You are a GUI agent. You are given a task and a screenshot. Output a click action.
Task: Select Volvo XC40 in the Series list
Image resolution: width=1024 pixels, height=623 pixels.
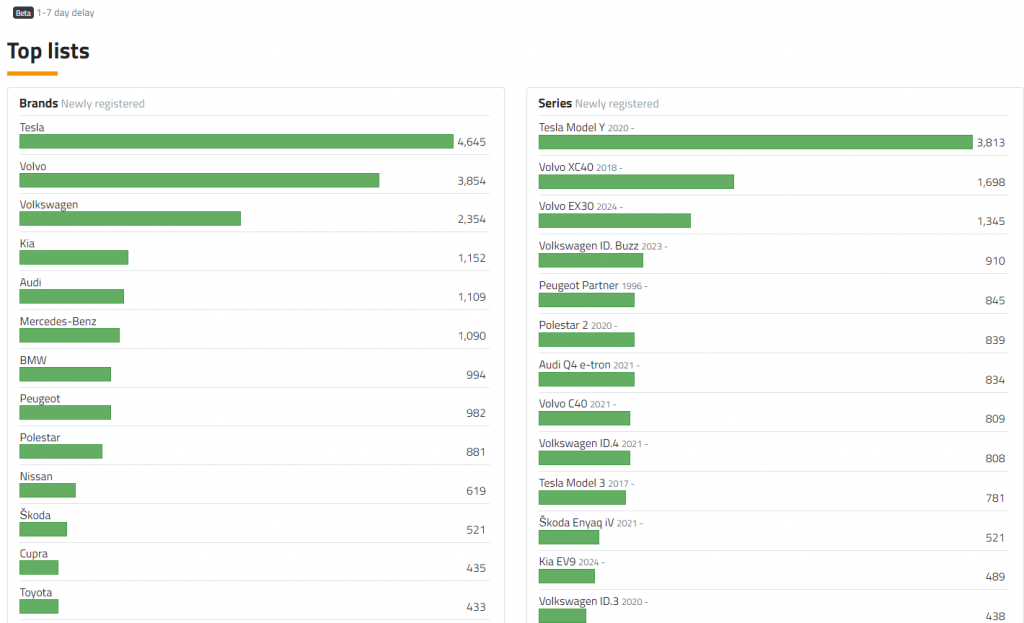(x=566, y=167)
